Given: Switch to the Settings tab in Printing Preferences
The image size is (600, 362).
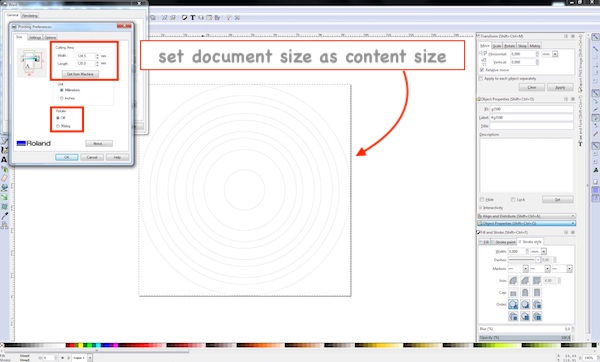Looking at the screenshot, I should [34, 37].
